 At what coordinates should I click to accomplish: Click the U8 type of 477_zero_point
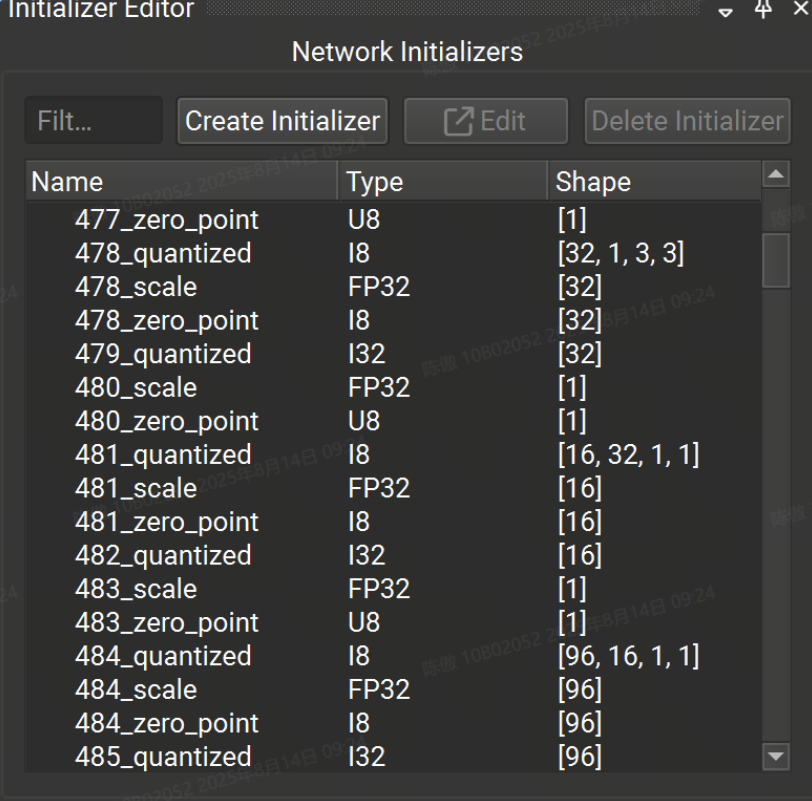pyautogui.click(x=364, y=220)
